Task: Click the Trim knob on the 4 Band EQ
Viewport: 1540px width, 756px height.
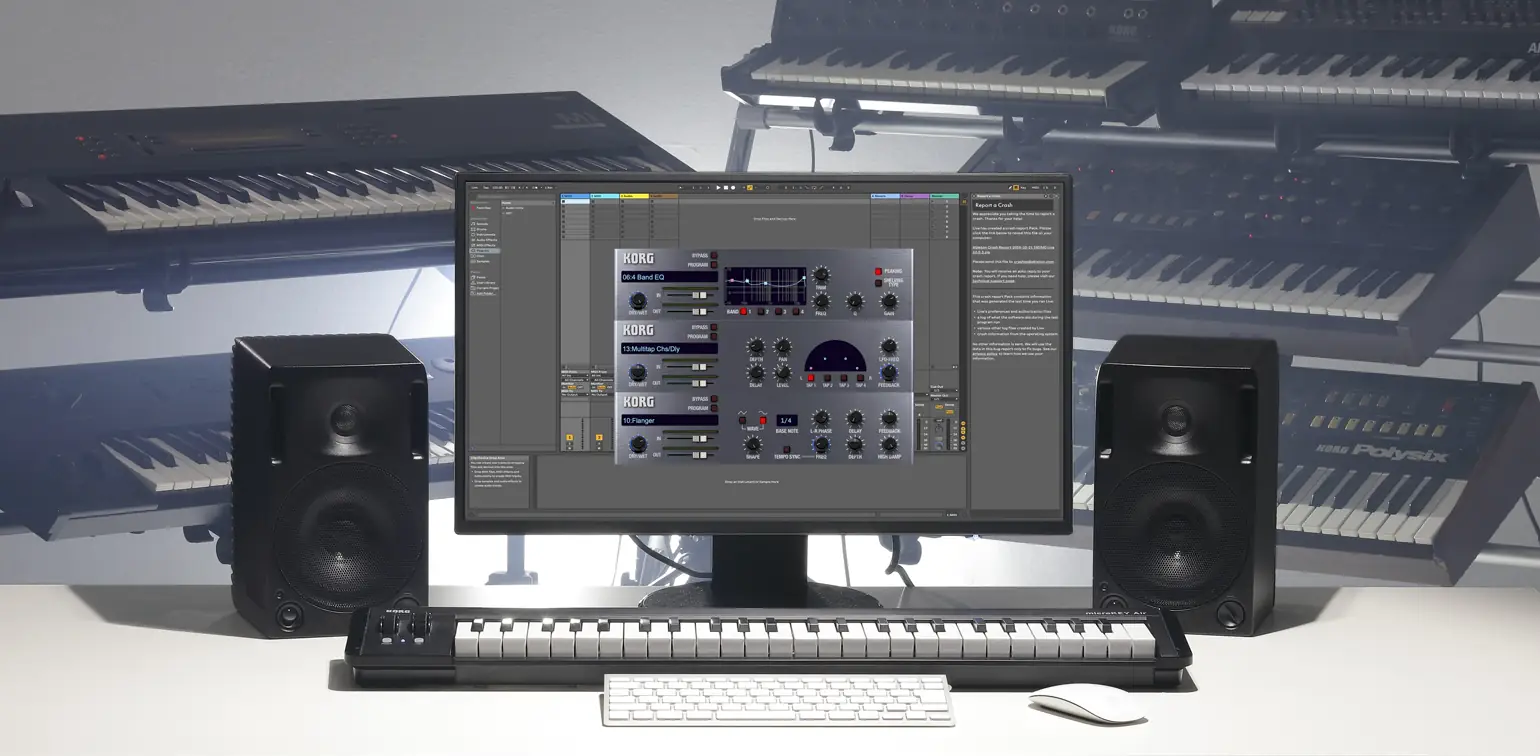Action: [821, 274]
